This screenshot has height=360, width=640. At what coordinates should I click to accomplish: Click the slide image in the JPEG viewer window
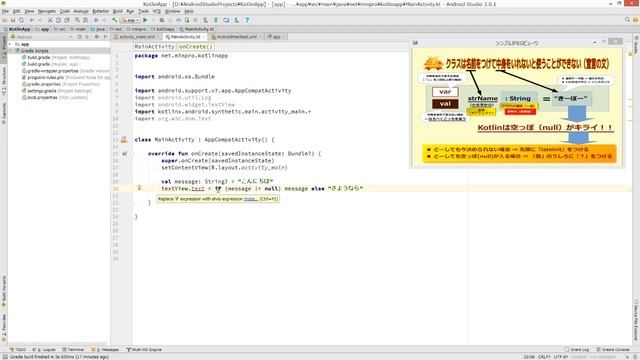517,107
